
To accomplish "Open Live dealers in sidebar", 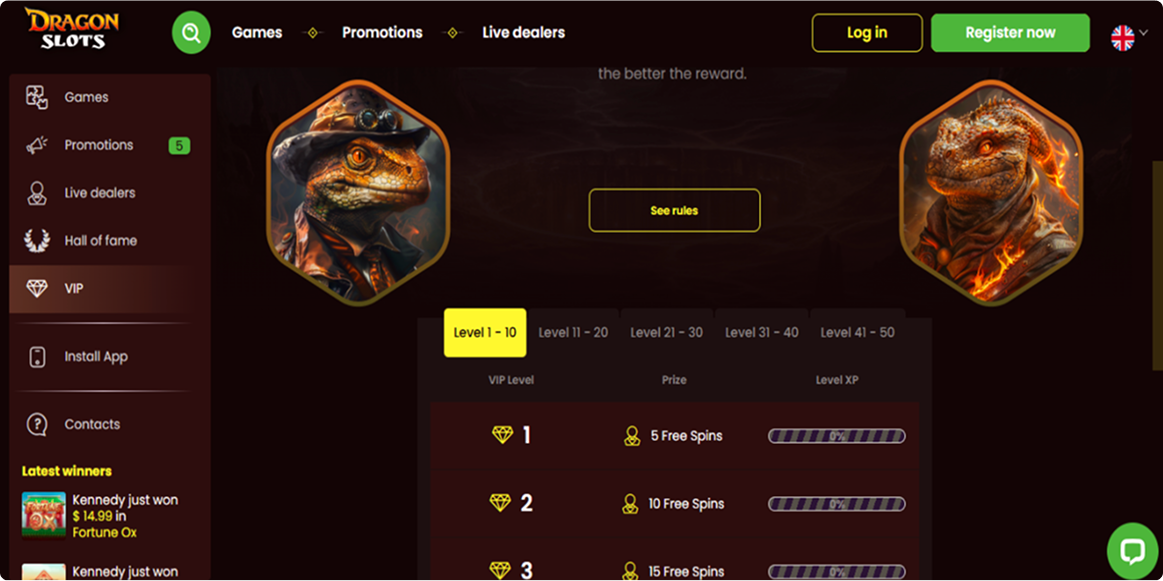I will click(x=99, y=193).
